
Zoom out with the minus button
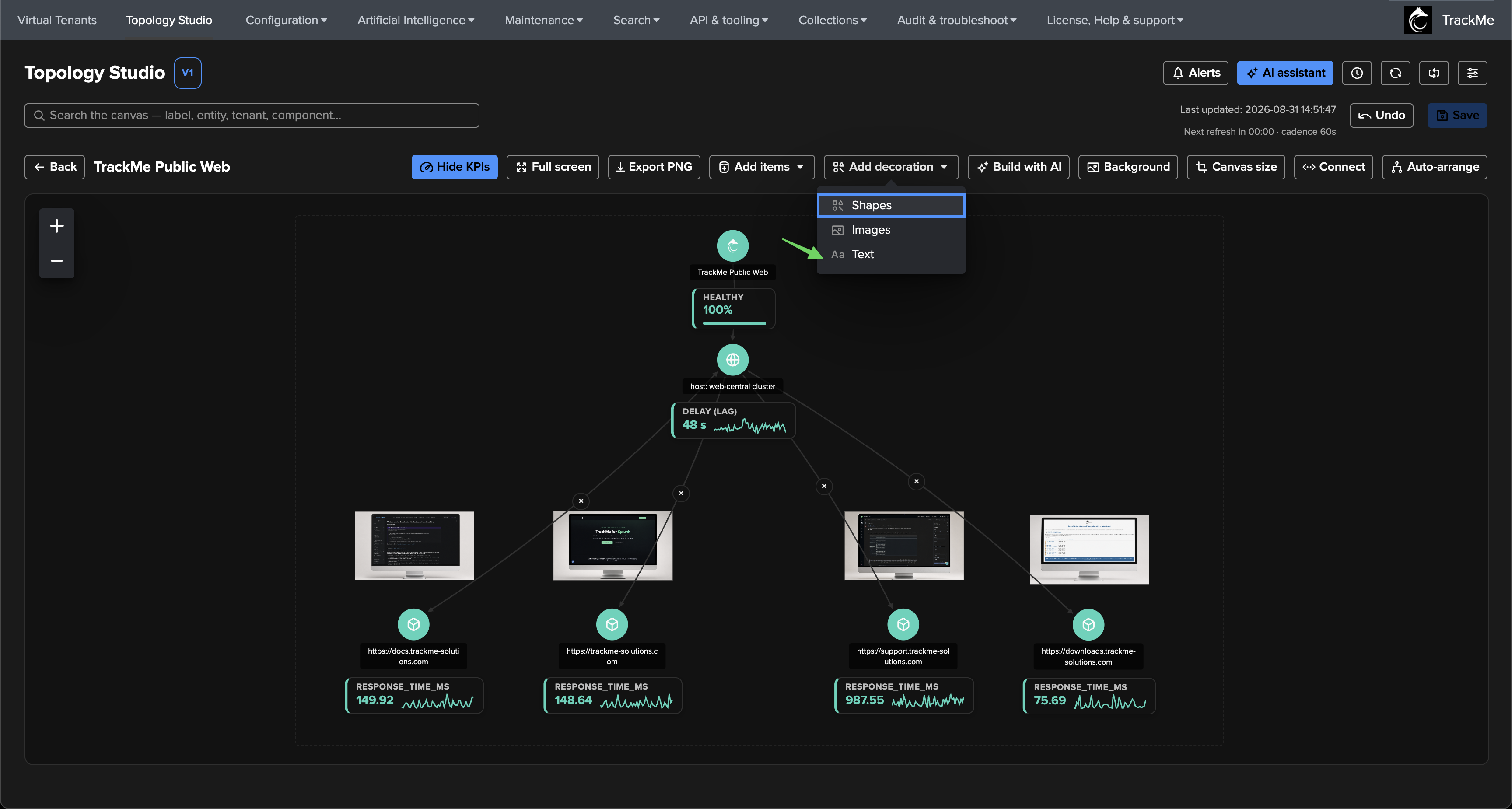(57, 261)
